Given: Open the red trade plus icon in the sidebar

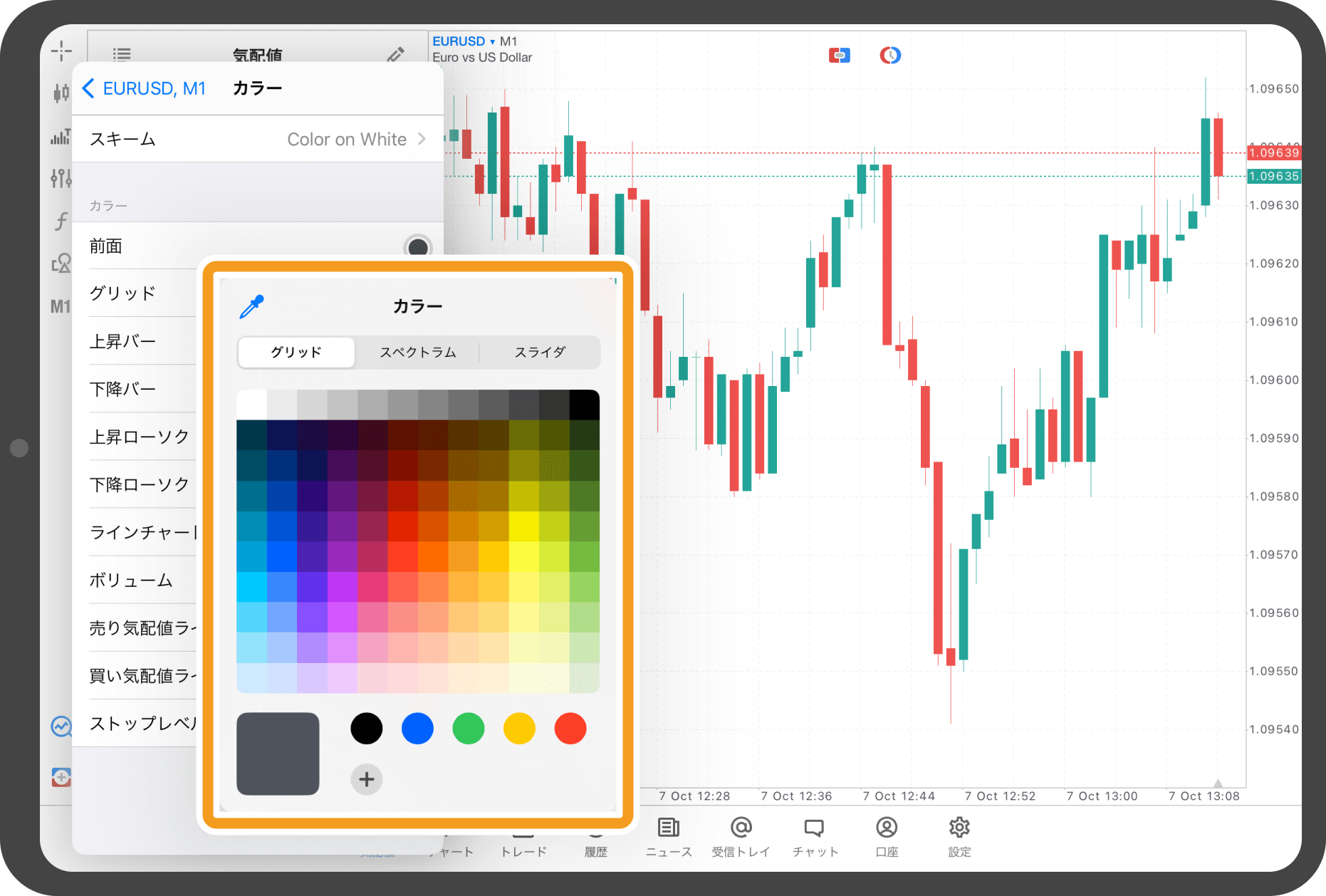Looking at the screenshot, I should [61, 777].
